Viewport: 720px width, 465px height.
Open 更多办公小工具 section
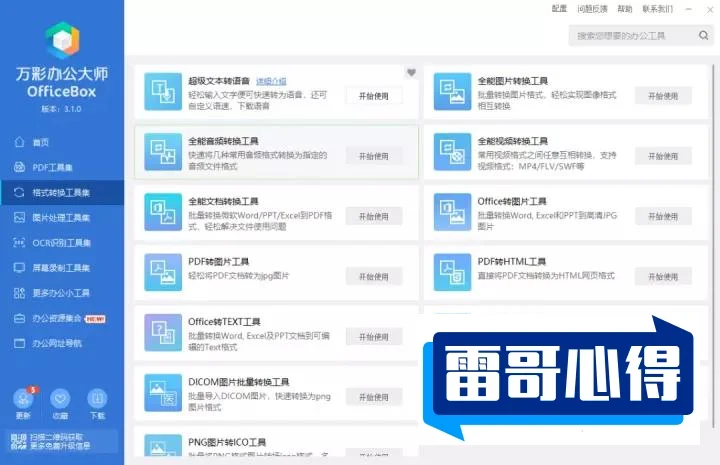[62, 293]
